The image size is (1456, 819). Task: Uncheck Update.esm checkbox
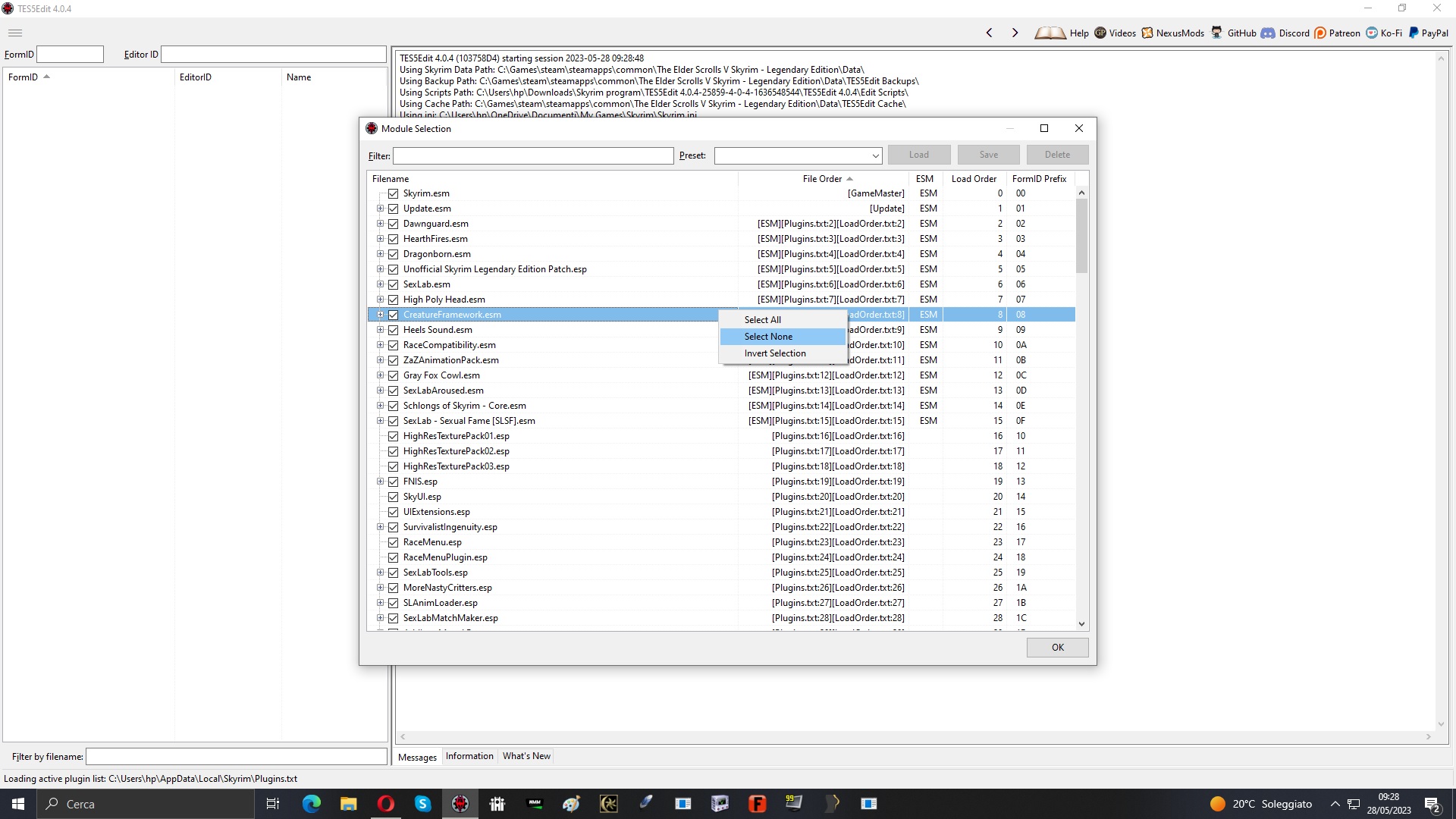393,209
